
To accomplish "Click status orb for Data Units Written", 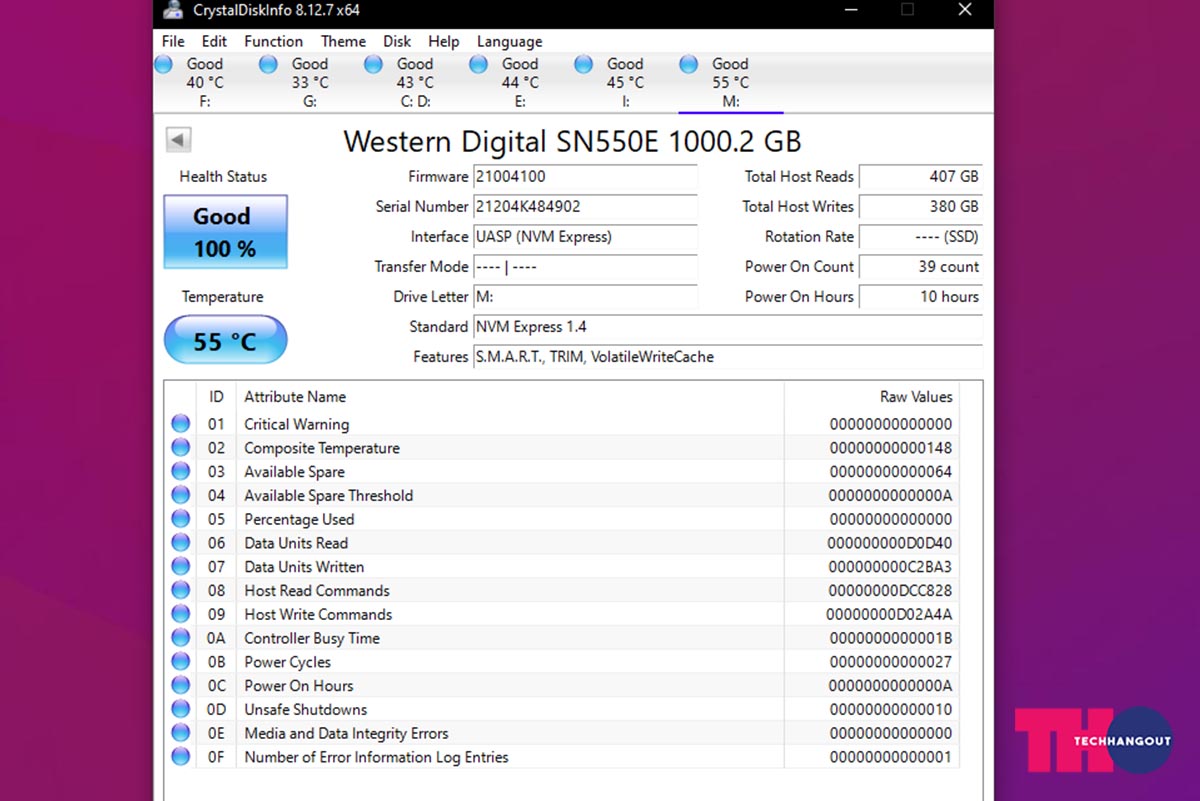I will coord(181,566).
